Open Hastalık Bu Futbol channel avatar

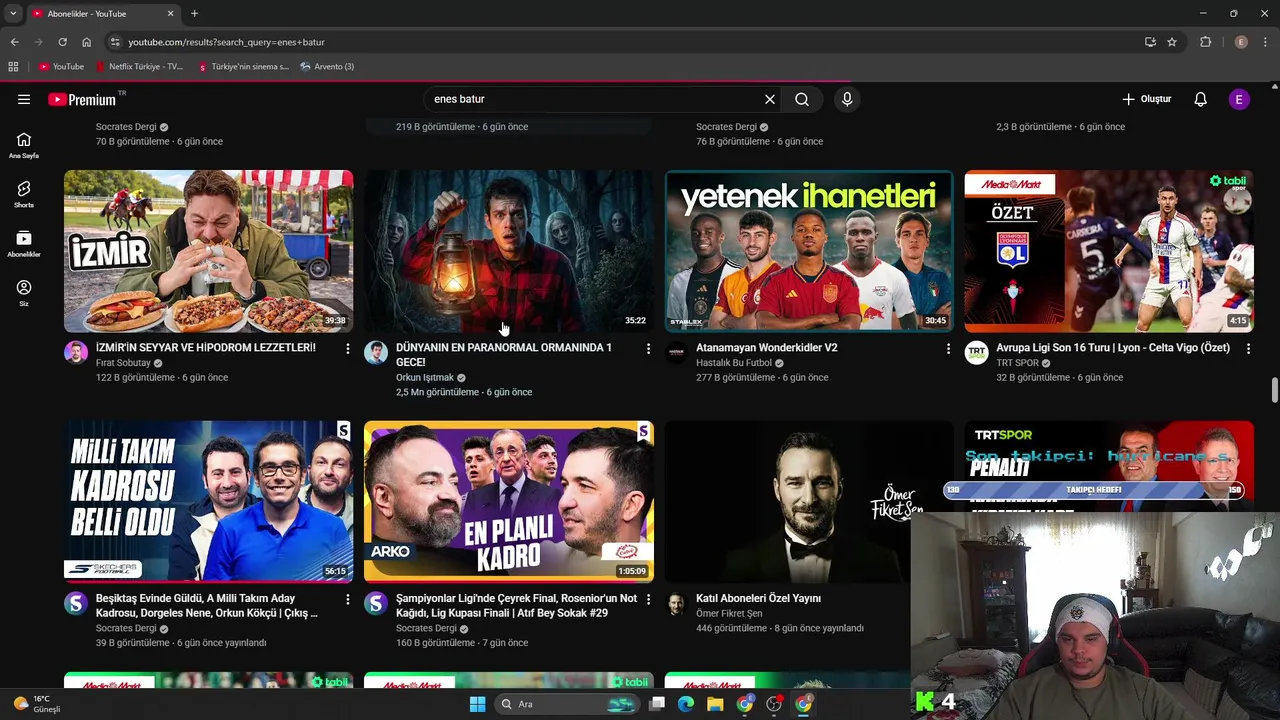click(676, 352)
